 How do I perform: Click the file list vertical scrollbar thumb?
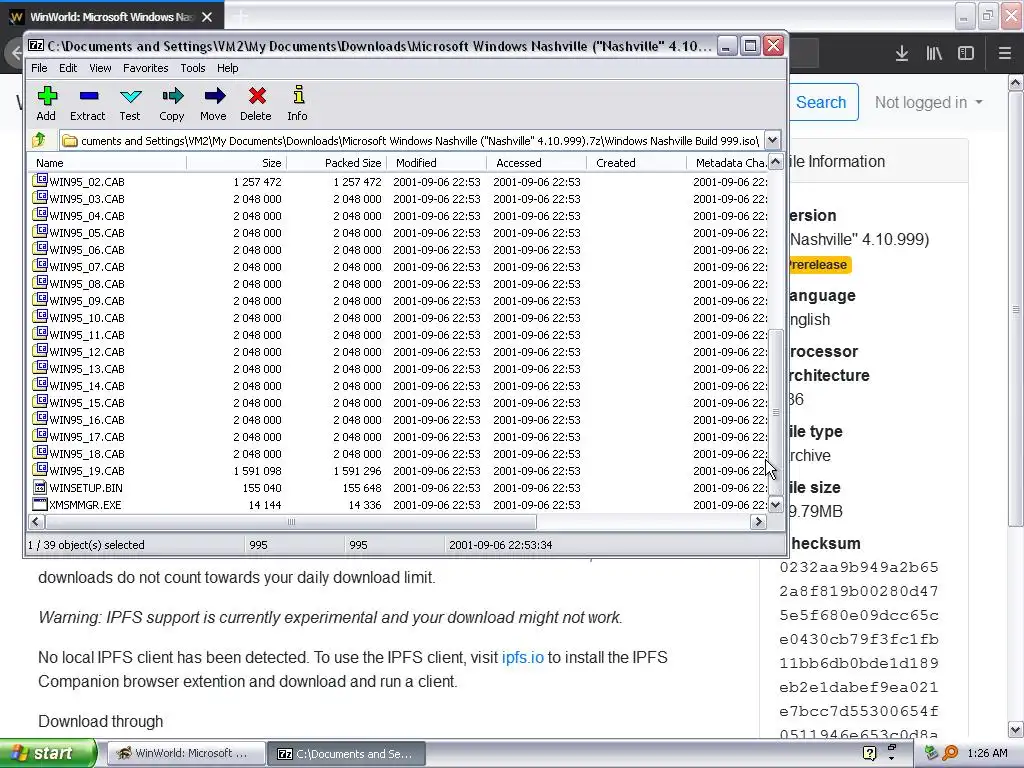(x=775, y=412)
